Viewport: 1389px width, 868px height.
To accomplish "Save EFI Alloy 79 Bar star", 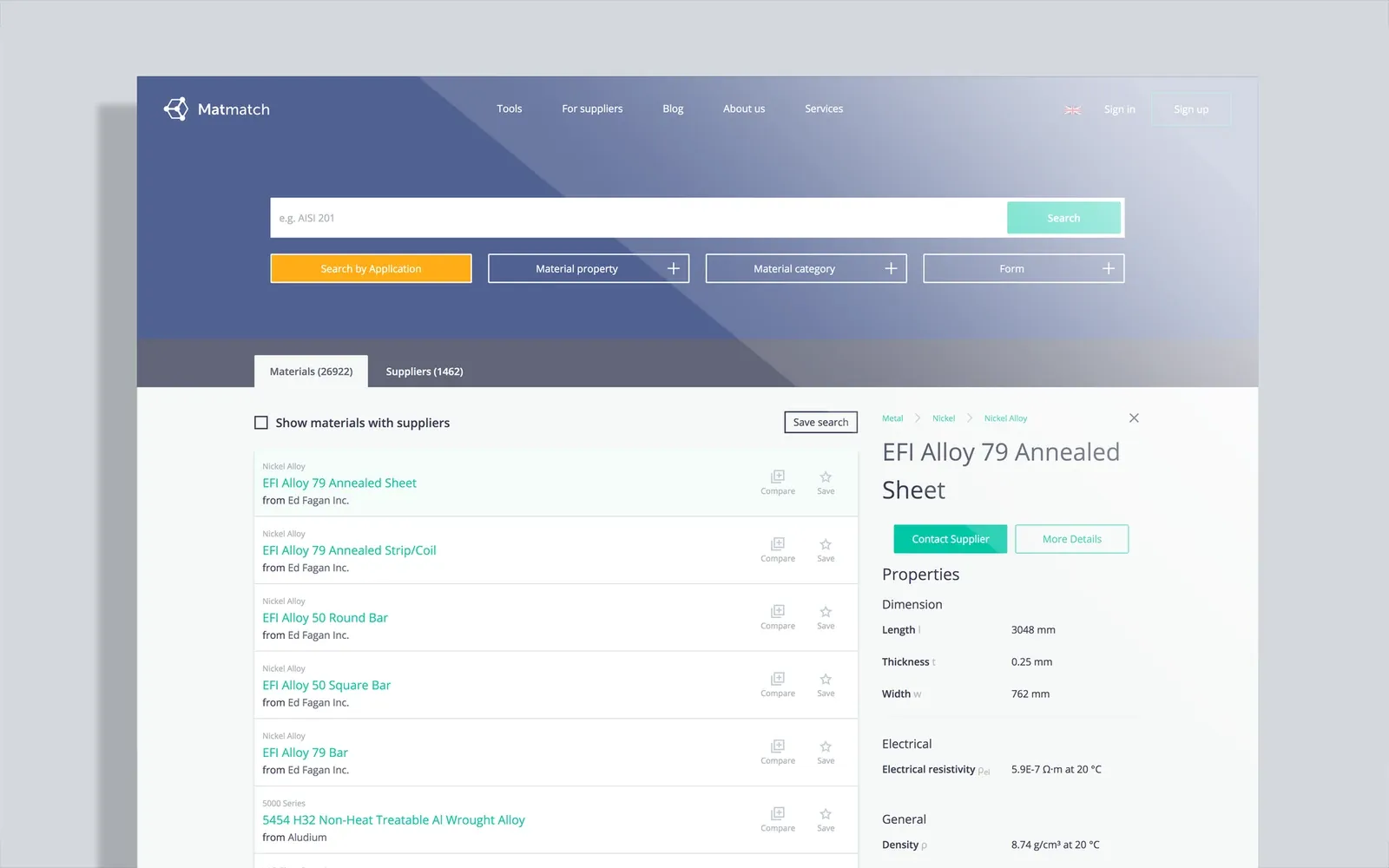I will tap(826, 752).
